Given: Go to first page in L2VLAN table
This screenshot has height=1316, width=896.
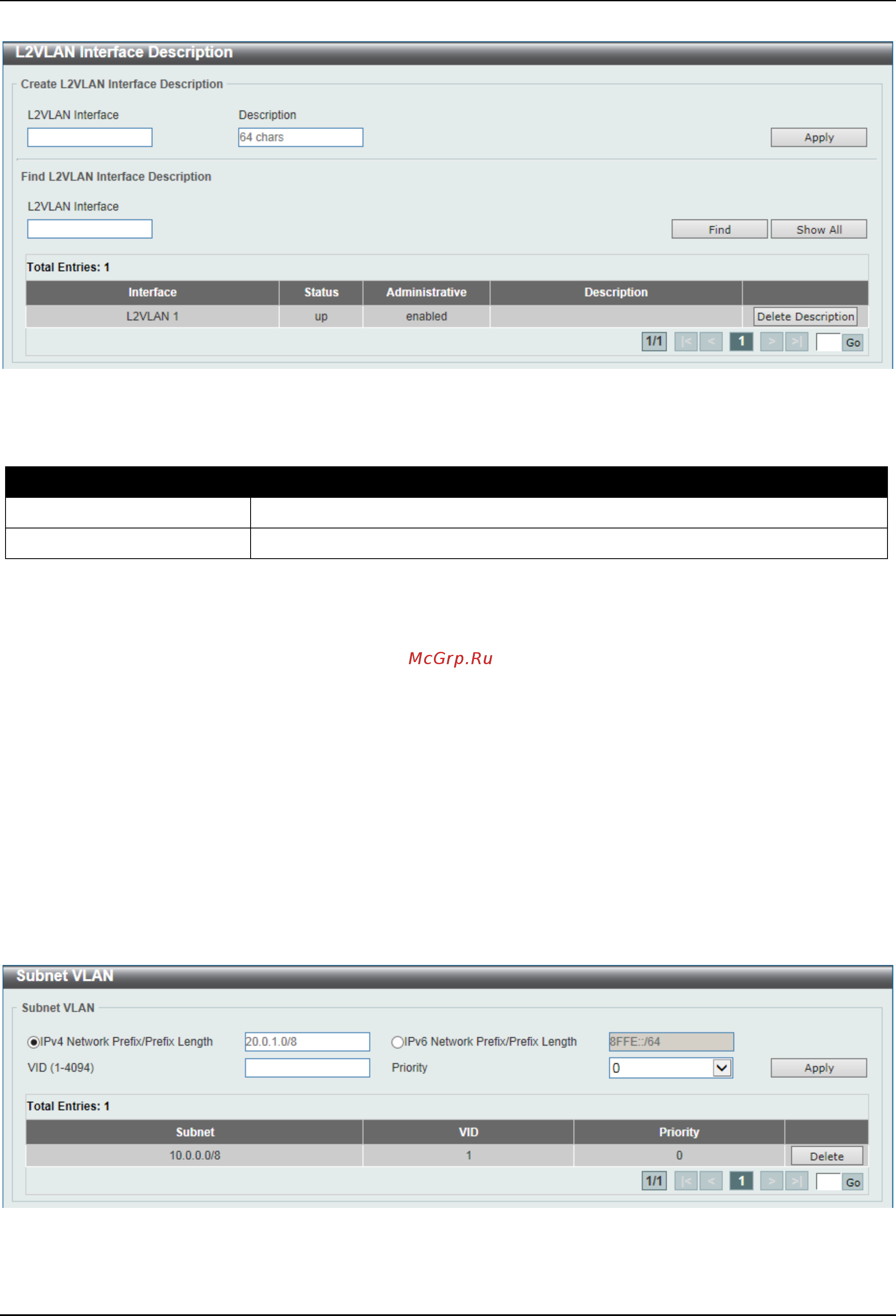Looking at the screenshot, I should 686,342.
